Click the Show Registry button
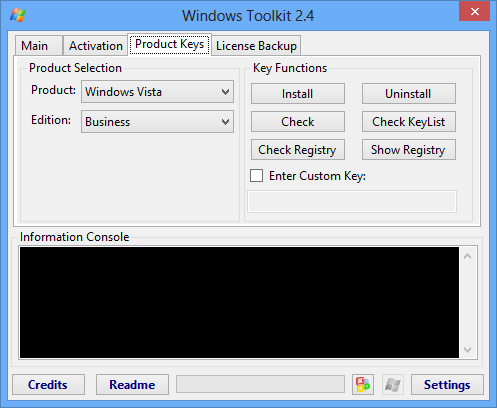Screen dimensions: 497x408 pos(409,150)
